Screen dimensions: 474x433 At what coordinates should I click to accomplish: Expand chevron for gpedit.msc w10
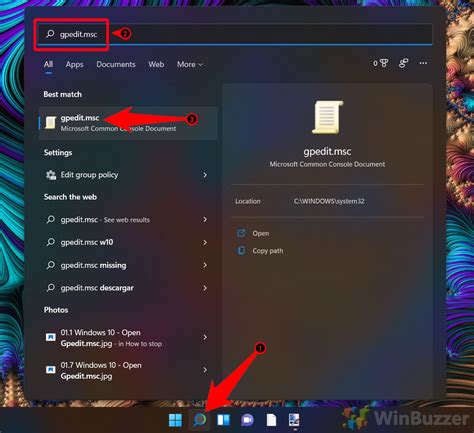tap(205, 242)
